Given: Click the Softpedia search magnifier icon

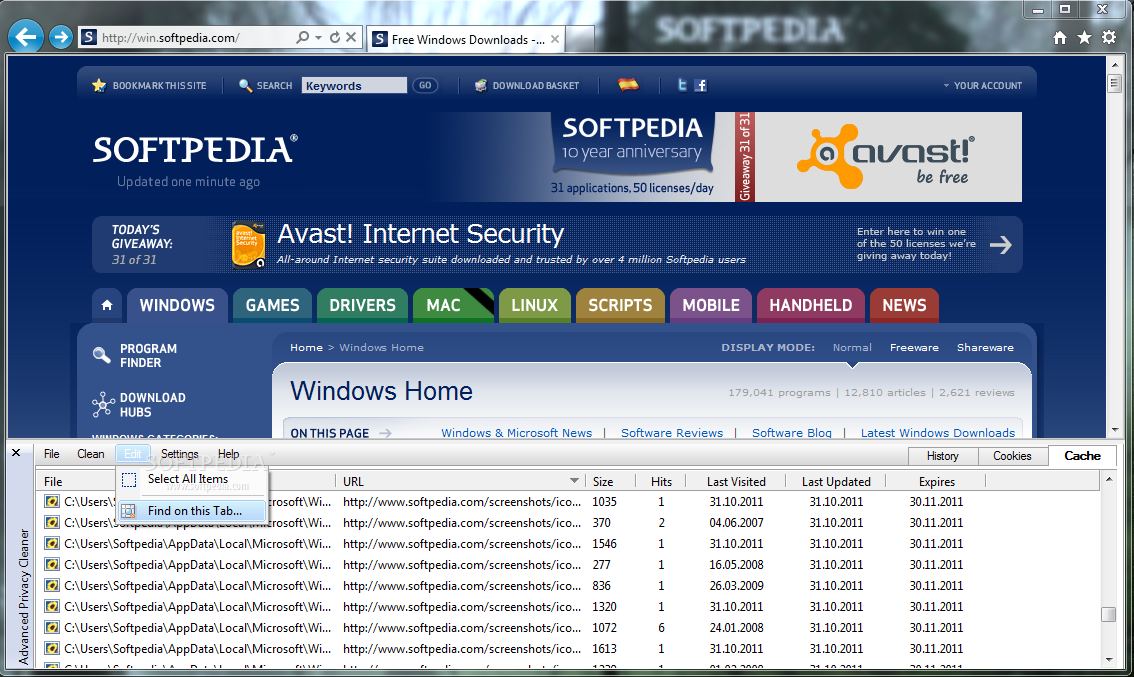Looking at the screenshot, I should tap(245, 85).
